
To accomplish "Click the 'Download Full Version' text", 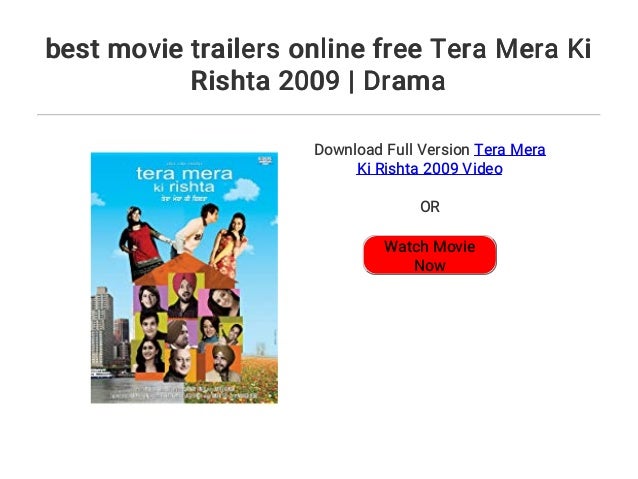I will coord(392,150).
